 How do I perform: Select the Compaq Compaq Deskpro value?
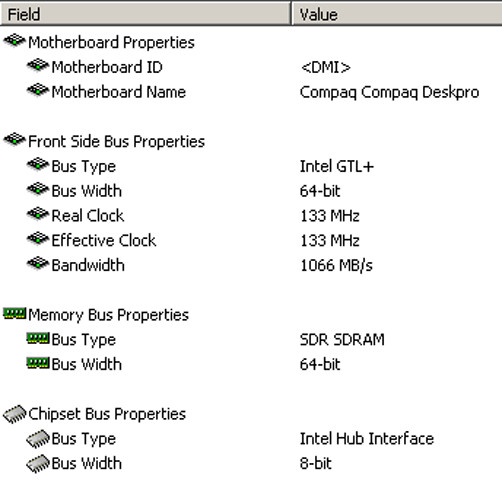coord(389,92)
